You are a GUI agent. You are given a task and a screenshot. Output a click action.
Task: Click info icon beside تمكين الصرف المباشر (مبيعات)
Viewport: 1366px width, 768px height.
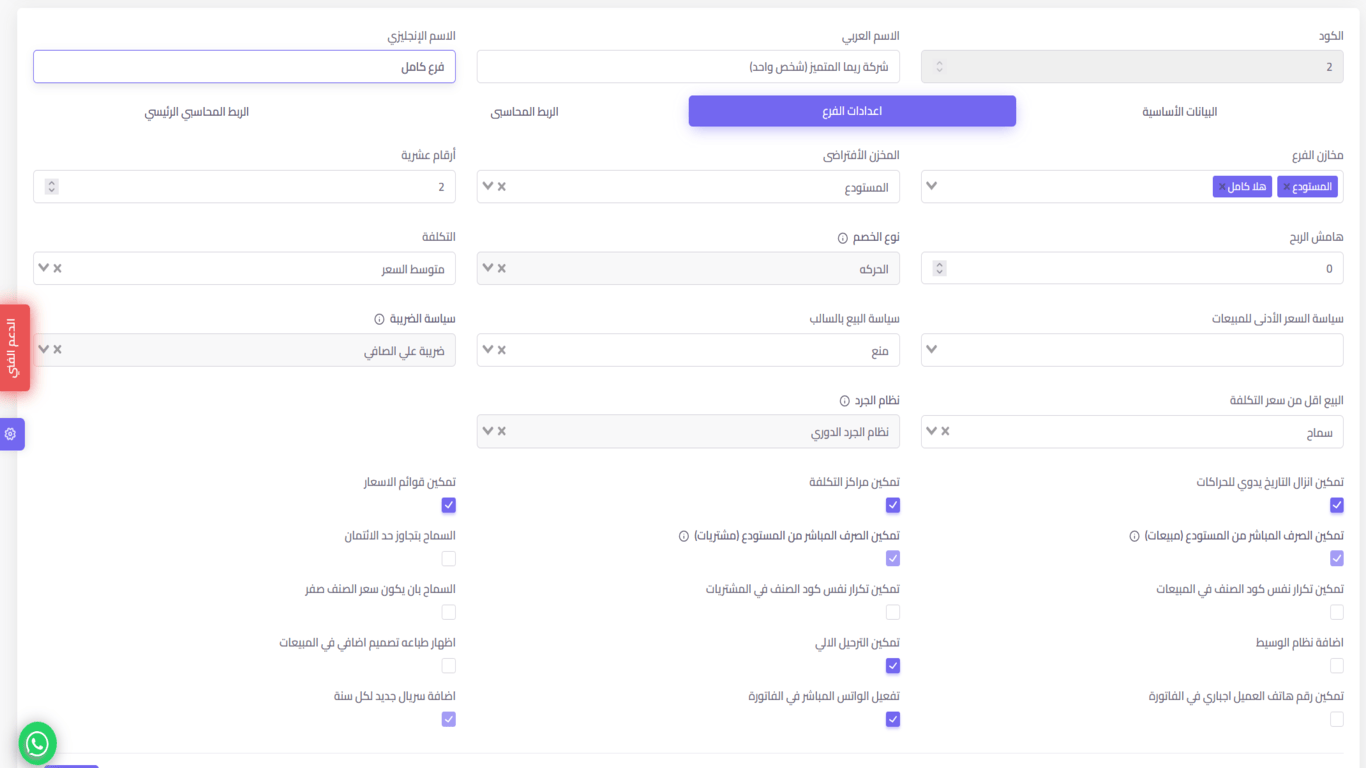pyautogui.click(x=1134, y=536)
